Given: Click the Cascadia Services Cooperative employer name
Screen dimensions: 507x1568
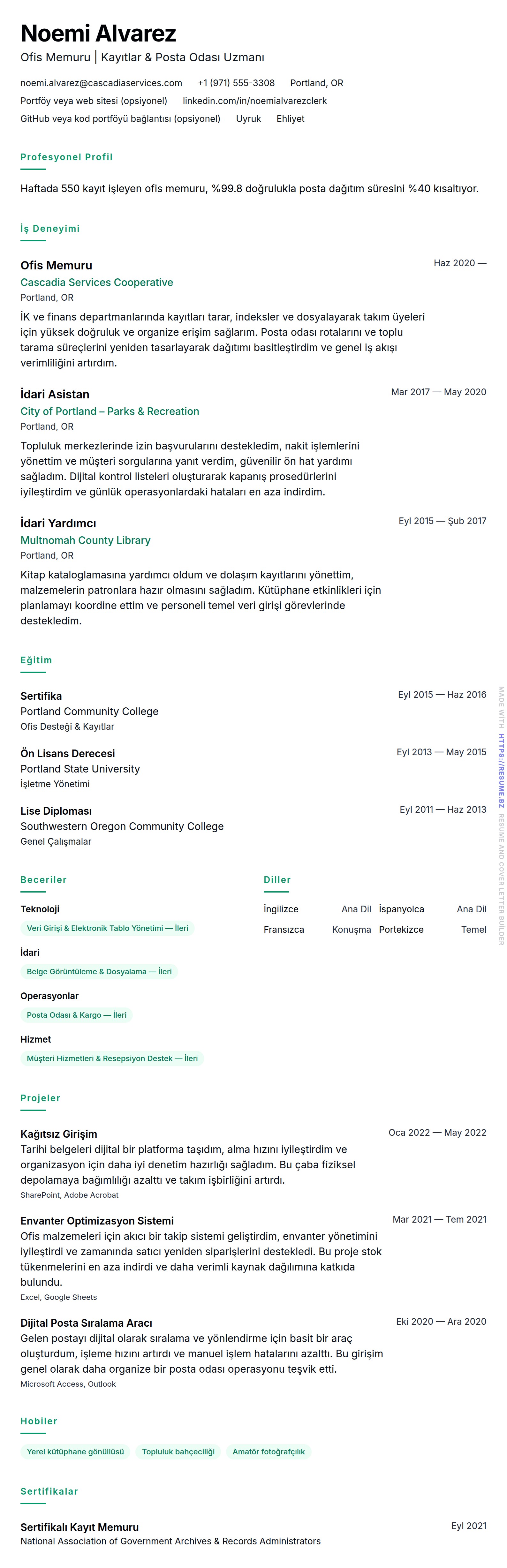Looking at the screenshot, I should tap(97, 283).
